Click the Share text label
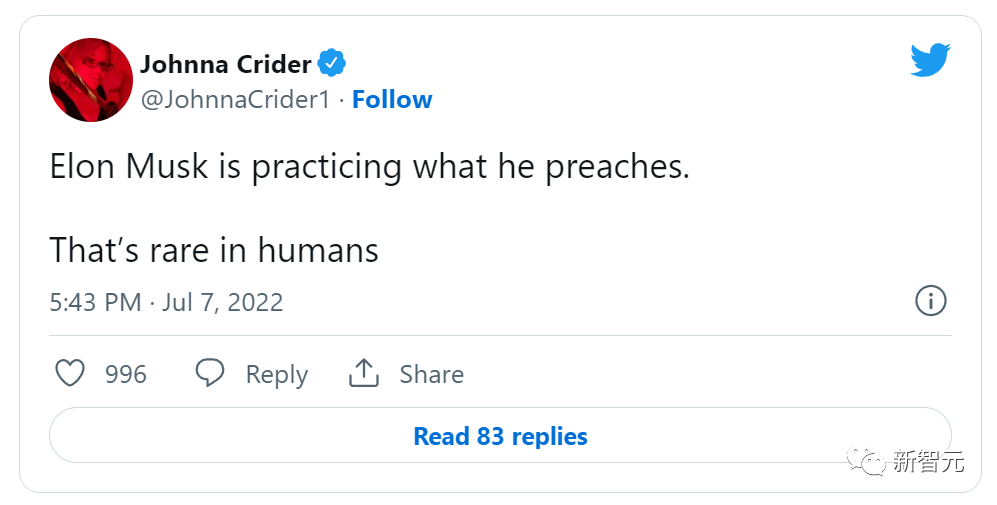 pos(431,374)
